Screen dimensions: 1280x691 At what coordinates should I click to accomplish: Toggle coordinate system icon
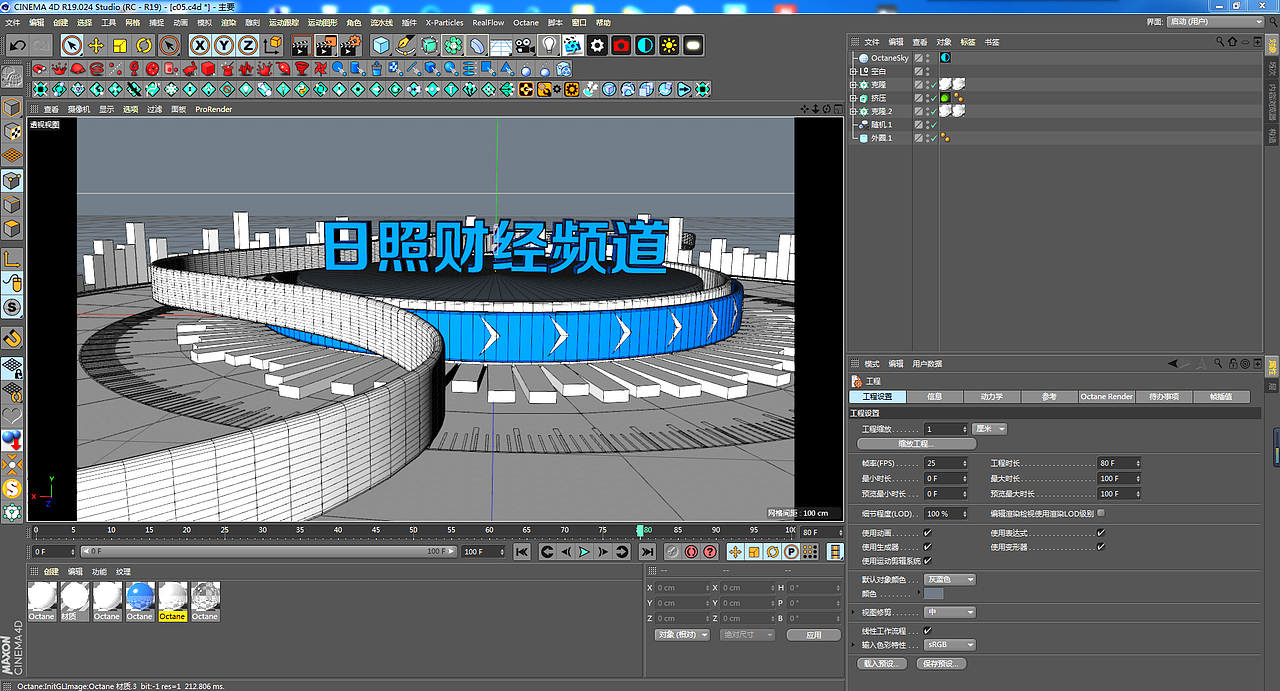(273, 45)
